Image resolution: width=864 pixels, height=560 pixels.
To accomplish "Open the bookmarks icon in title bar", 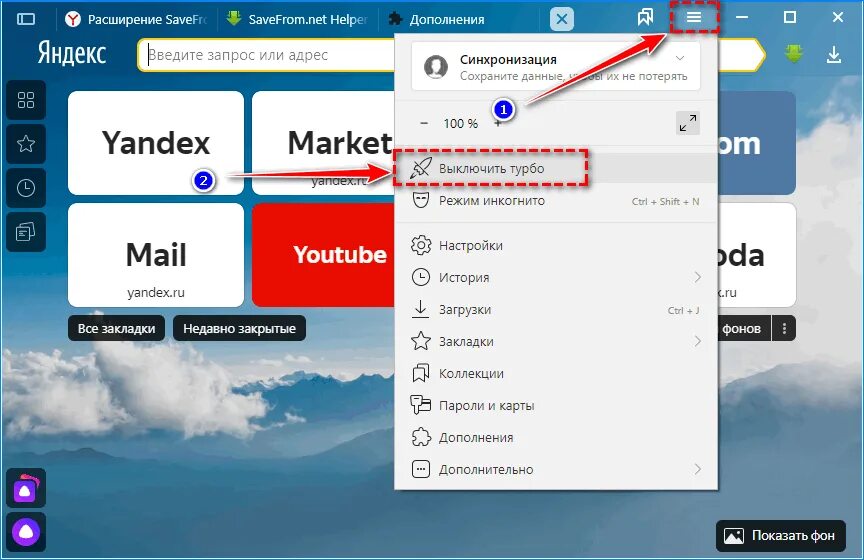I will click(x=645, y=18).
